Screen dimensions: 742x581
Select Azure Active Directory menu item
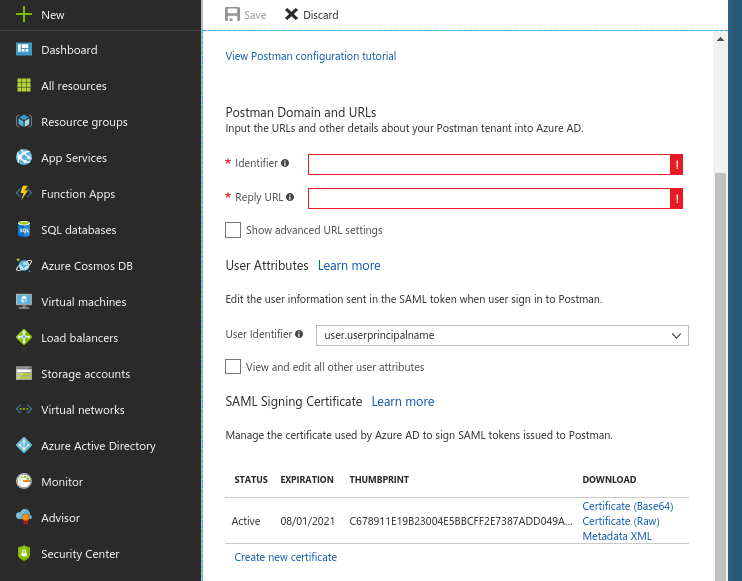coord(98,446)
